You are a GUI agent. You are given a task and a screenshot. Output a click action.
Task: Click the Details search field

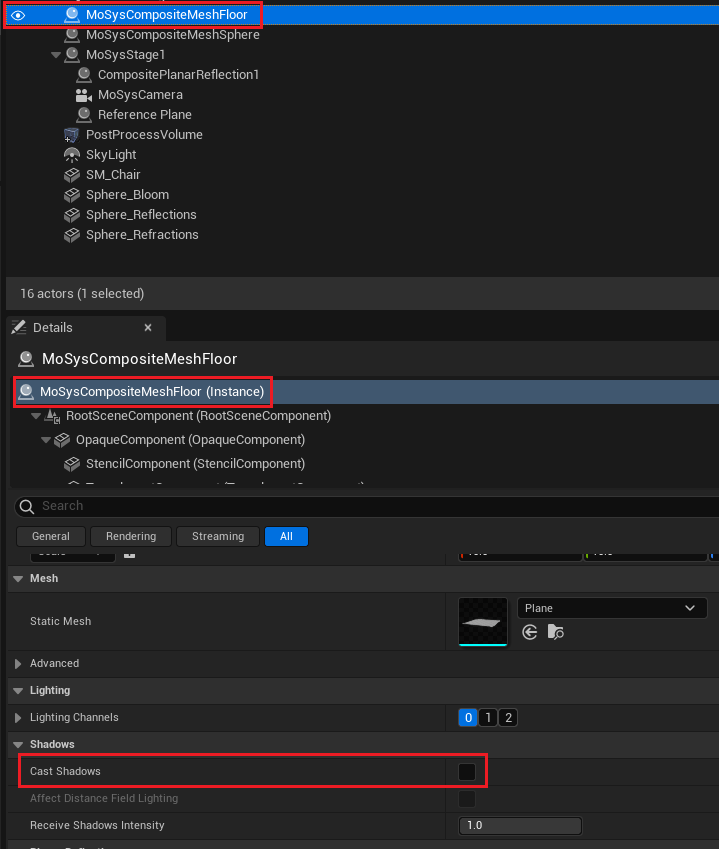(x=368, y=506)
